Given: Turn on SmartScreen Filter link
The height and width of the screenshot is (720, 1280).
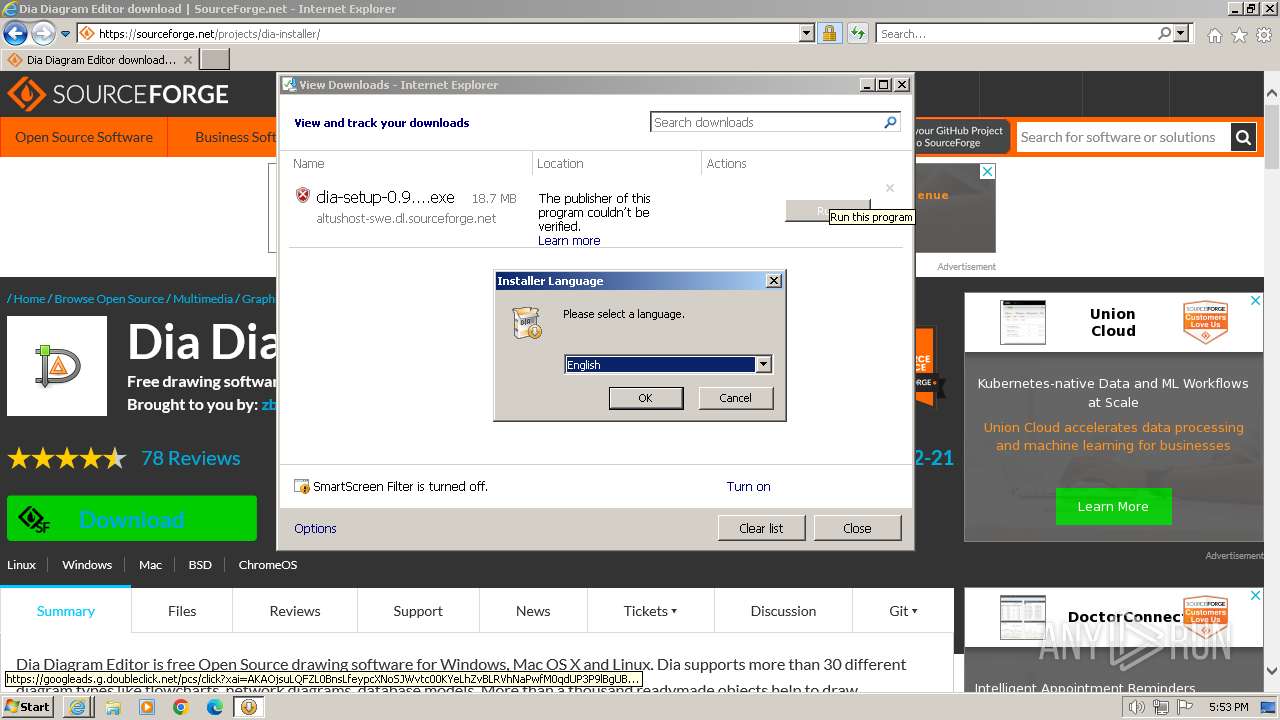Looking at the screenshot, I should click(748, 487).
